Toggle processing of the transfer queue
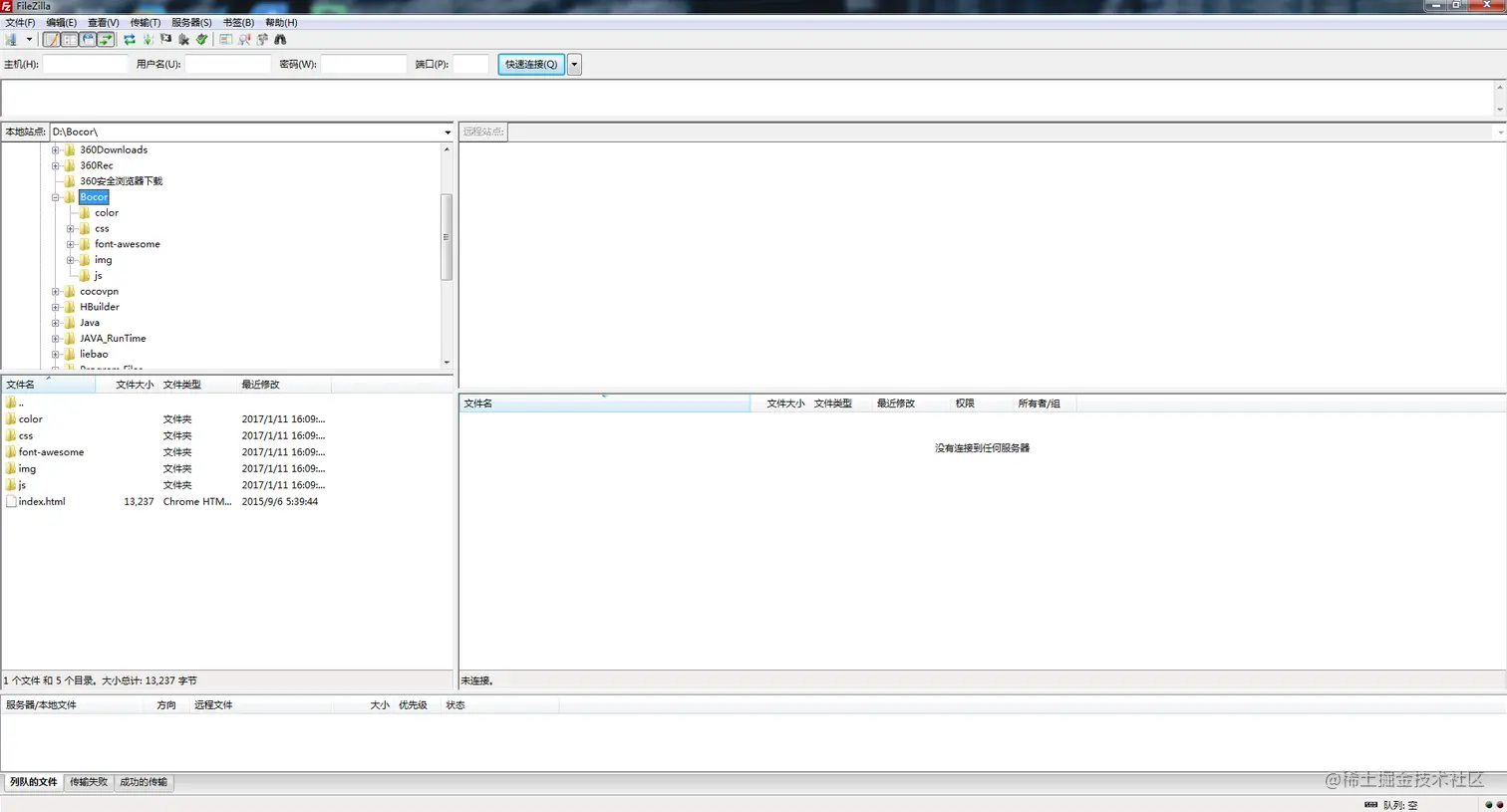Screen dimensions: 1507x812 (x=148, y=40)
